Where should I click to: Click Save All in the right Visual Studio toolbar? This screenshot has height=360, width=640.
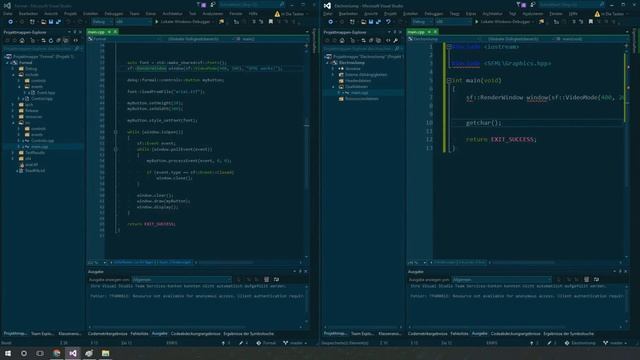tap(378, 22)
